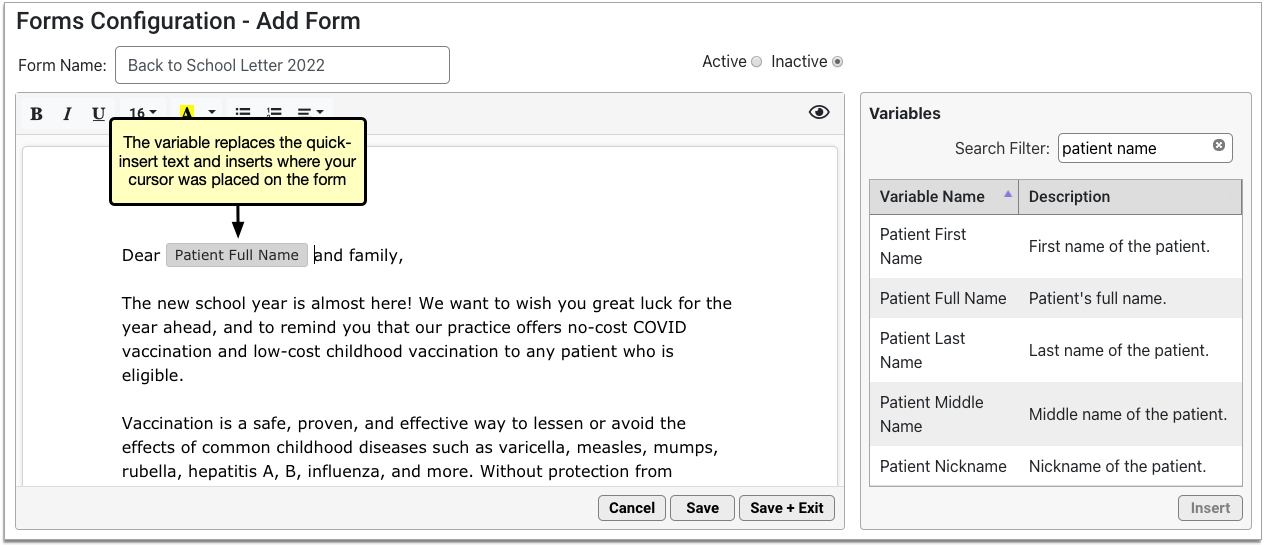Image resolution: width=1265 pixels, height=545 pixels.
Task: Expand the highlight color dropdown arrow
Action: click(211, 113)
